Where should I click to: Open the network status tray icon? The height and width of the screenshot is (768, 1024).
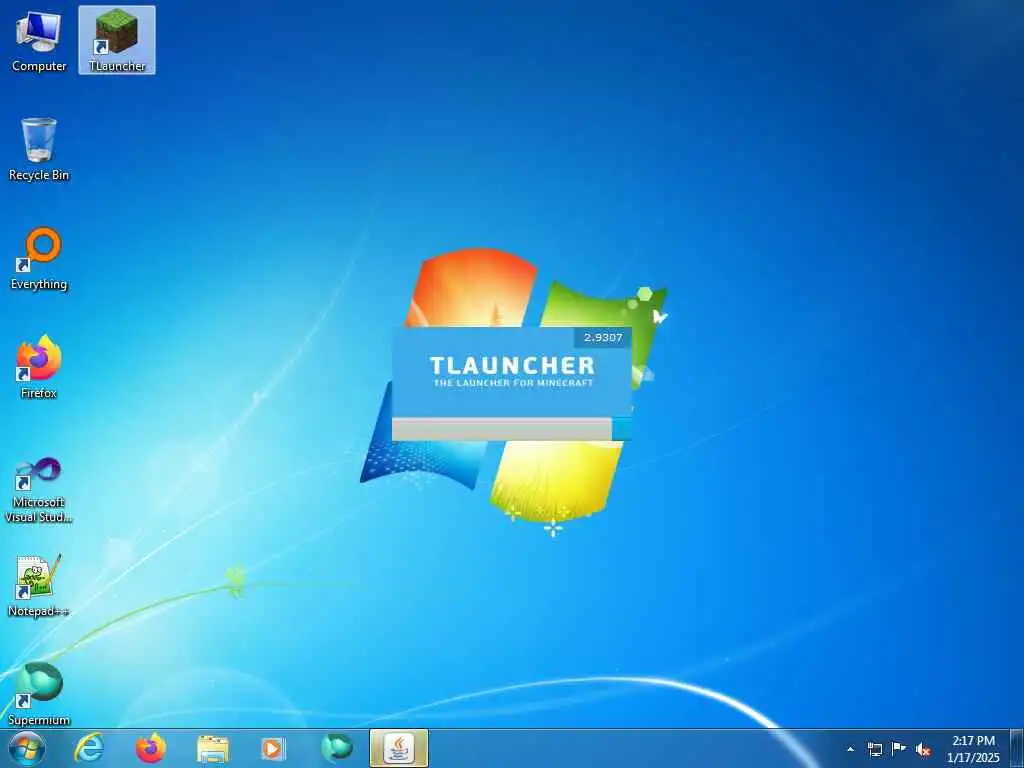[x=874, y=749]
